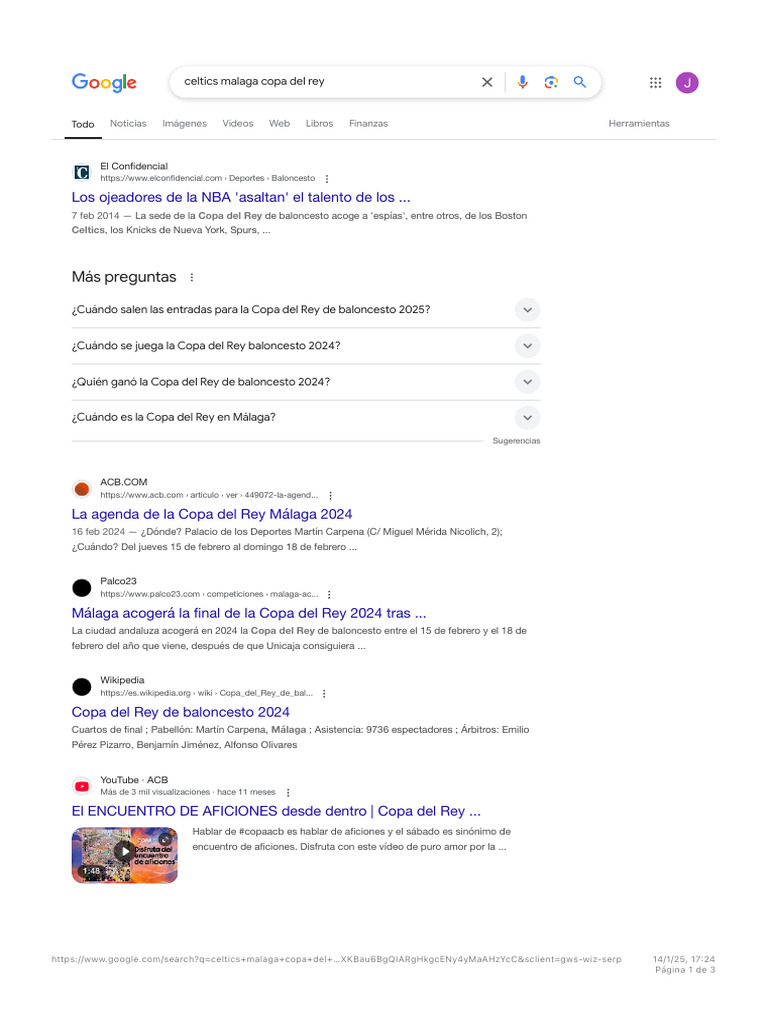Open the purple J account avatar
The height and width of the screenshot is (1024, 768).
[x=687, y=83]
